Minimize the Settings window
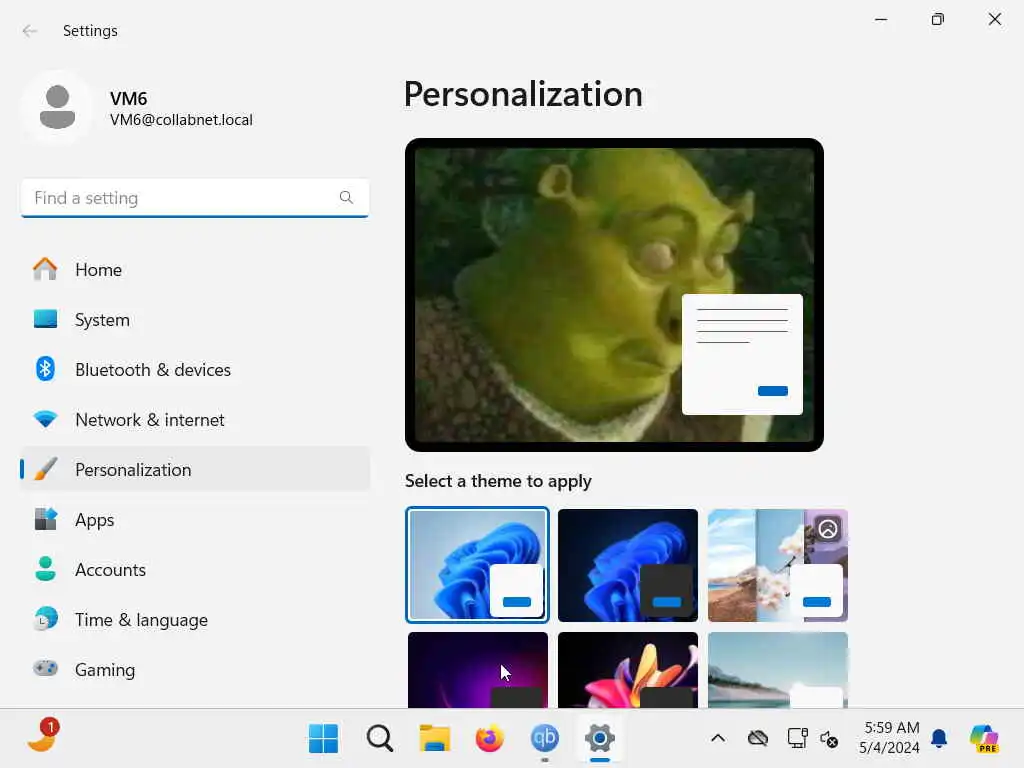Image resolution: width=1024 pixels, height=768 pixels. (881, 20)
